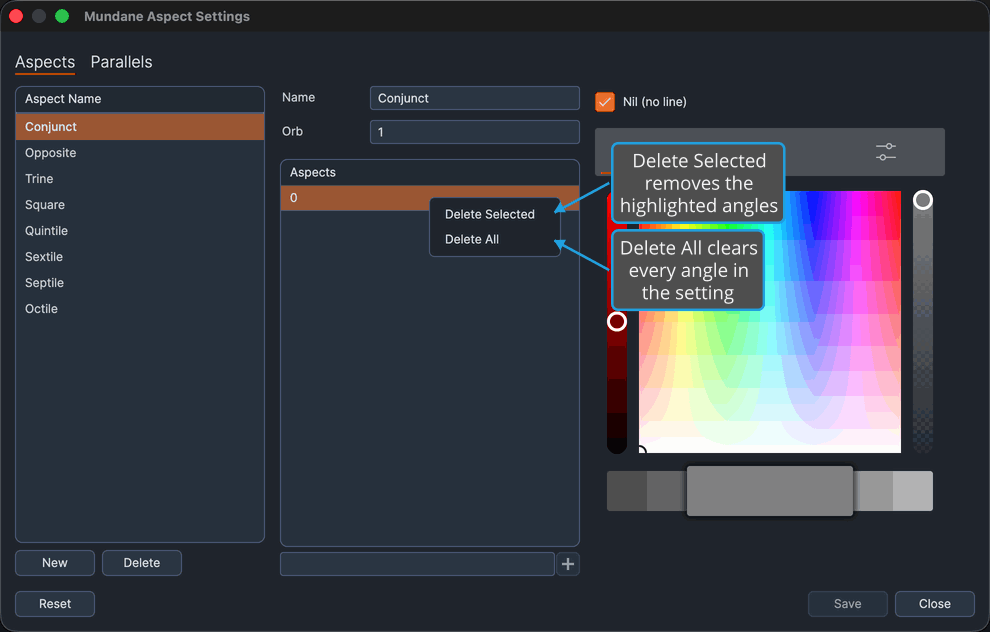Screen dimensions: 990x632
Task: Click the new angle entry field
Action: (417, 564)
